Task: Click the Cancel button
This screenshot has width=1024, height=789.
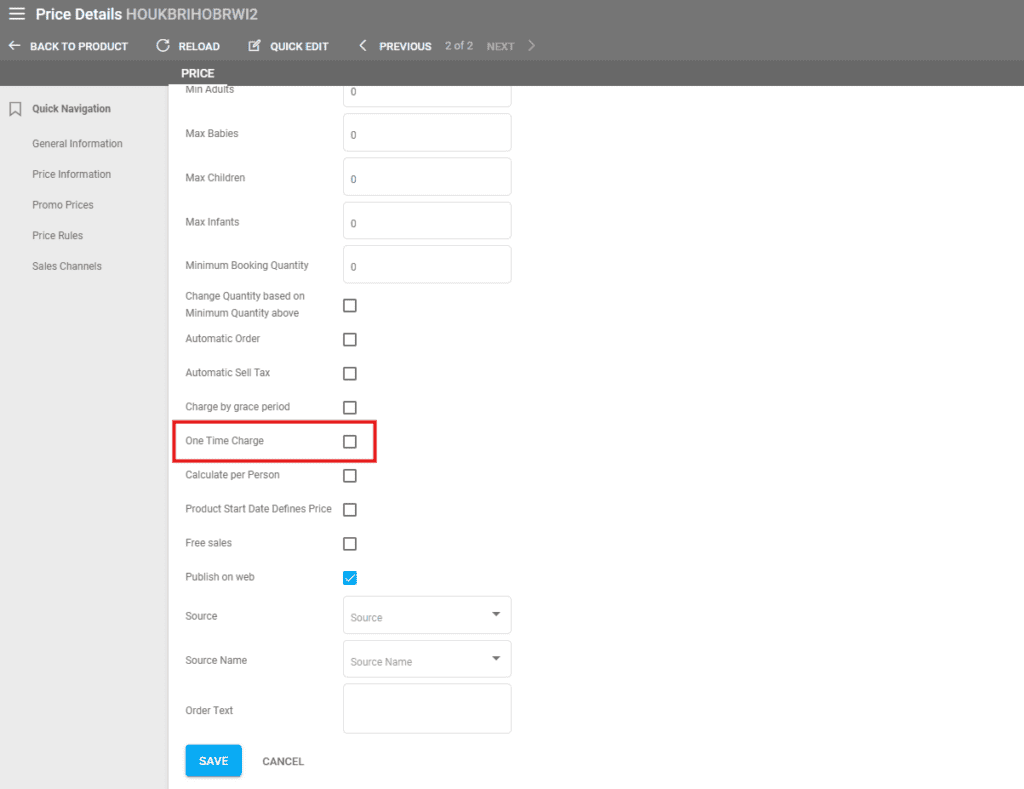Action: pyautogui.click(x=283, y=761)
